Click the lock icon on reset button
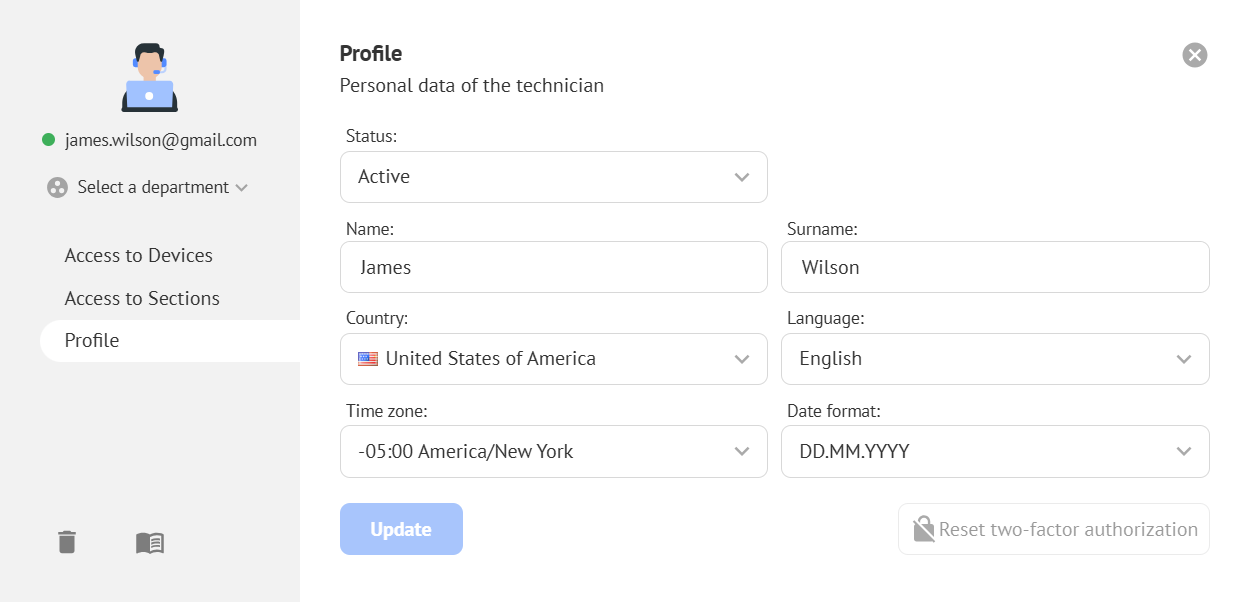 (923, 529)
